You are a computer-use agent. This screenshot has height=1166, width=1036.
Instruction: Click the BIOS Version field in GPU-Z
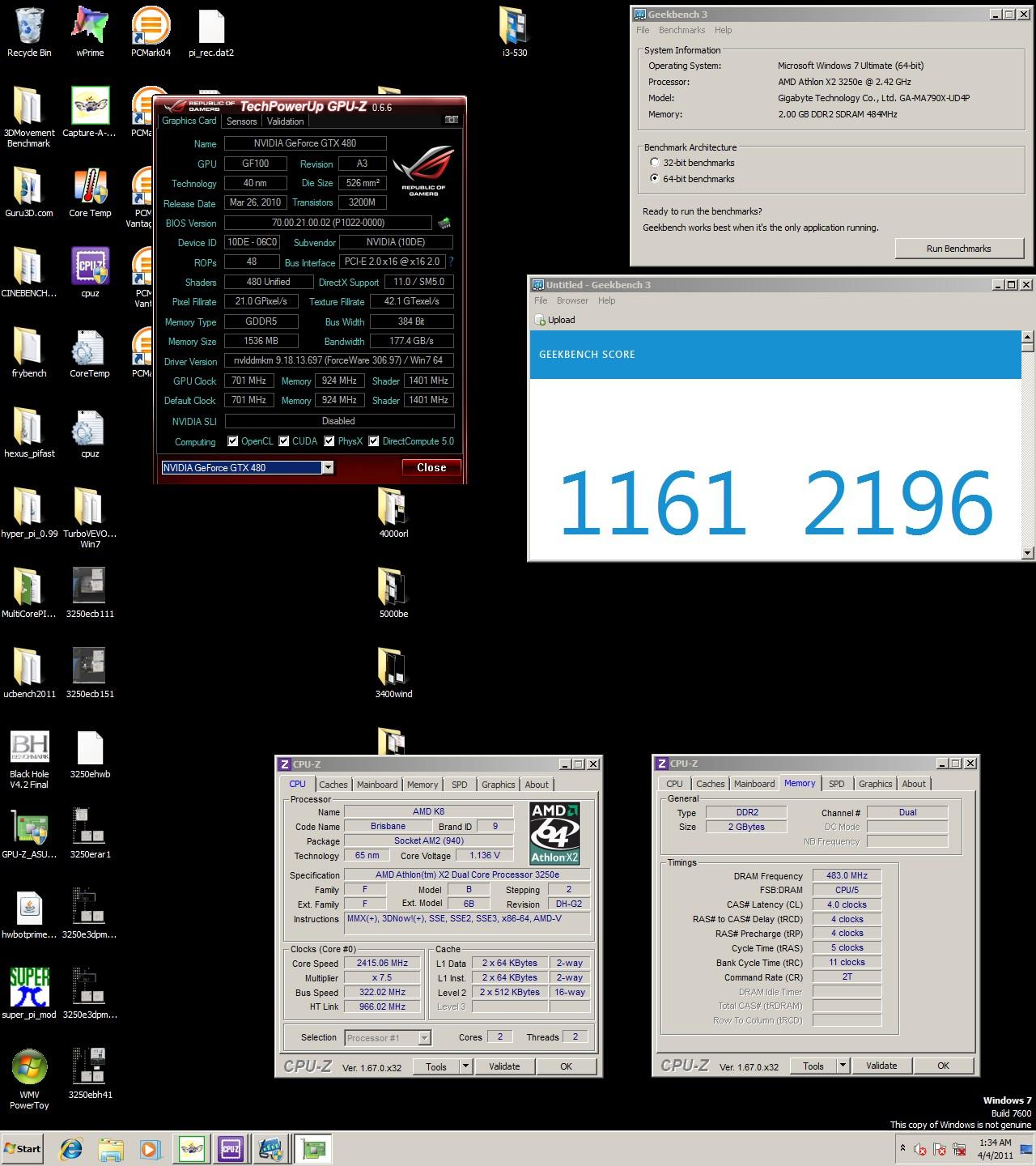(x=328, y=223)
